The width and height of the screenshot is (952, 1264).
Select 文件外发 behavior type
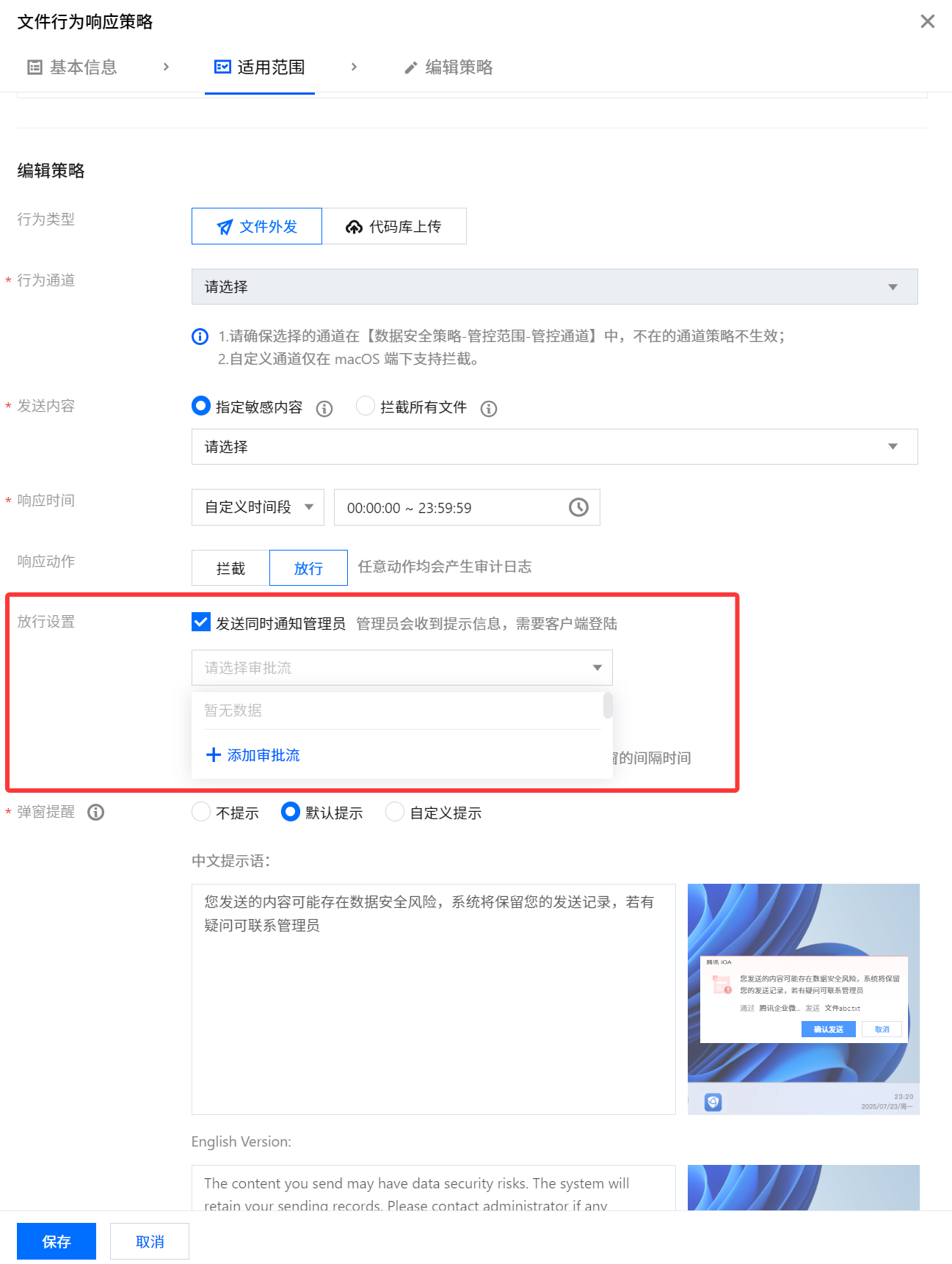click(x=257, y=226)
